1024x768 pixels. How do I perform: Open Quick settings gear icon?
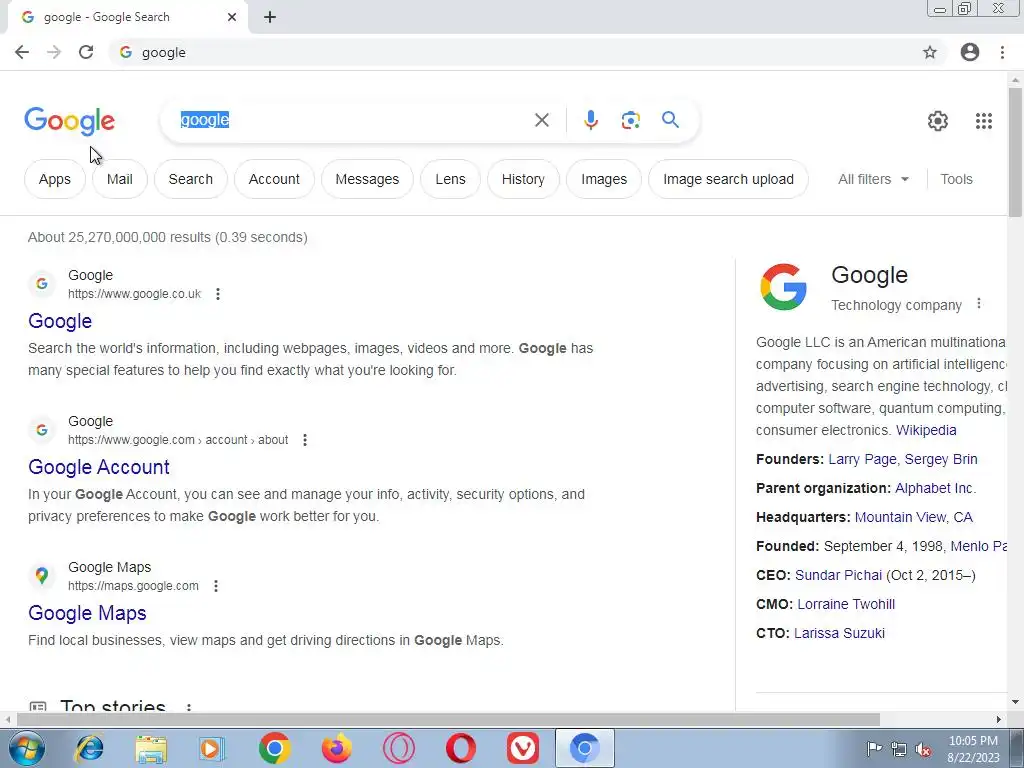[938, 121]
